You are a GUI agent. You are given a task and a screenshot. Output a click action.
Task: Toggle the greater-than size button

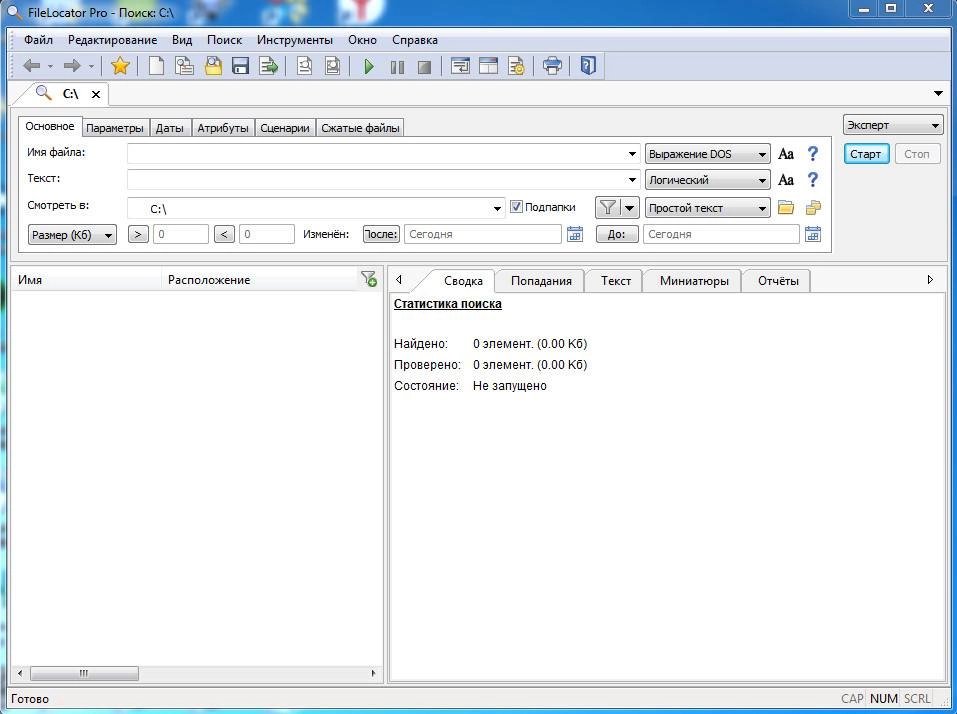click(138, 234)
